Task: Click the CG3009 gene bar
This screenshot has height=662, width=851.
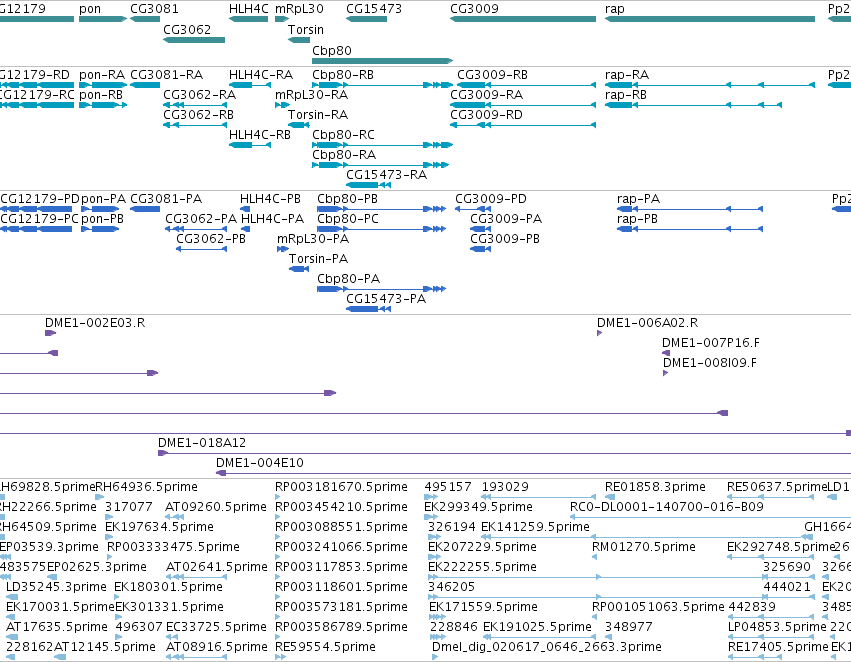Action: click(x=523, y=19)
